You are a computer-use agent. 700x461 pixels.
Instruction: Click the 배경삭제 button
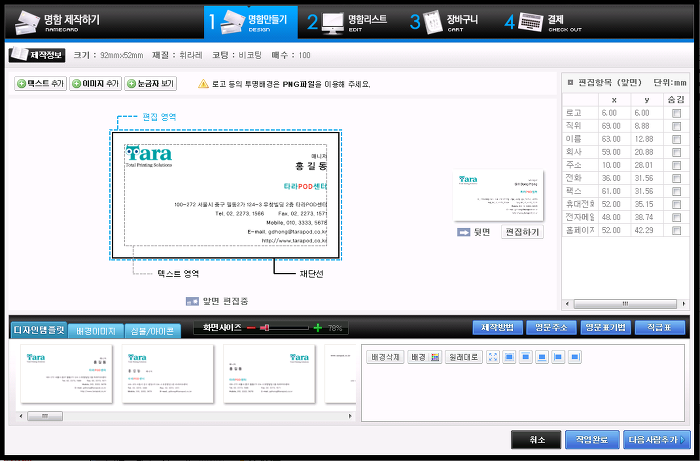click(385, 357)
